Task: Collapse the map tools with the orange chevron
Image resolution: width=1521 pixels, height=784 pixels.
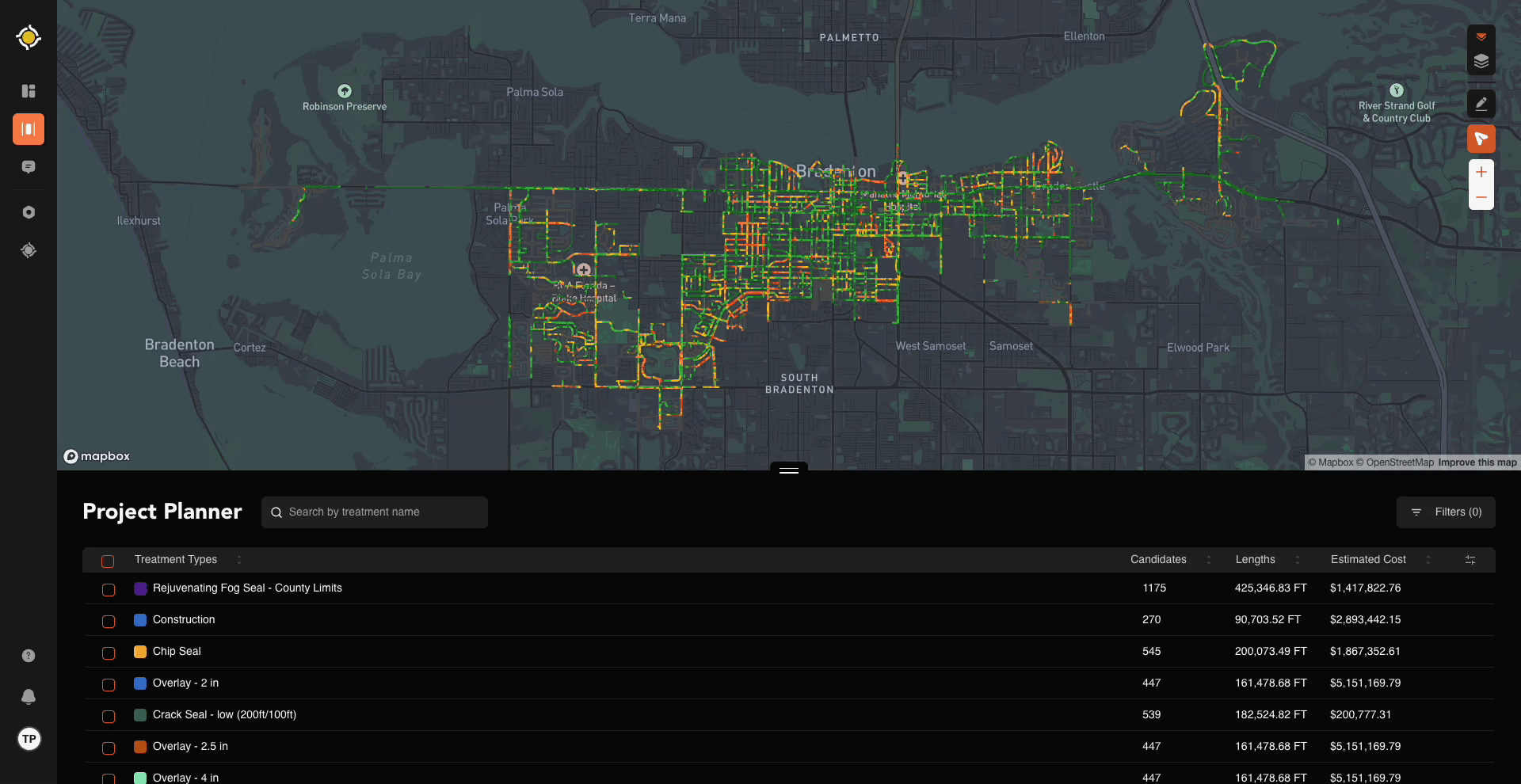Action: (1481, 37)
